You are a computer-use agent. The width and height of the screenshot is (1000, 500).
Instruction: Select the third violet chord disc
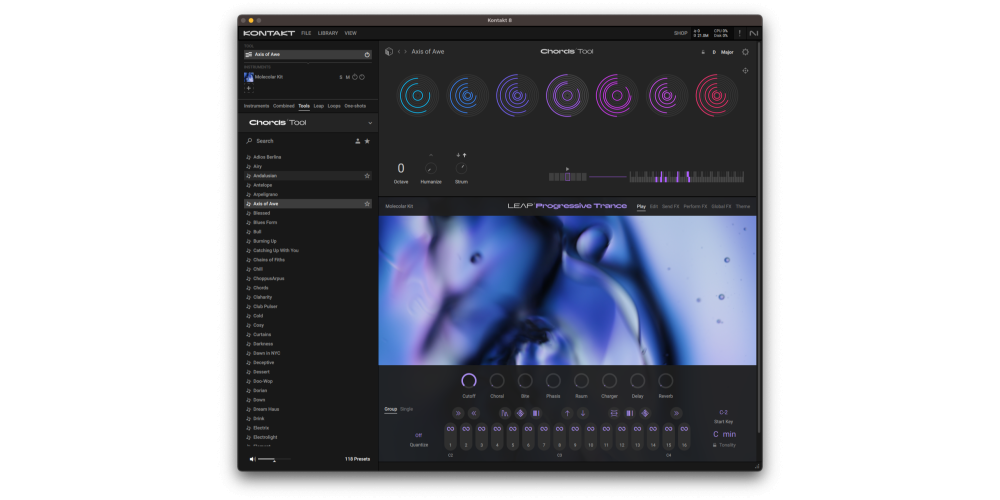(x=517, y=95)
